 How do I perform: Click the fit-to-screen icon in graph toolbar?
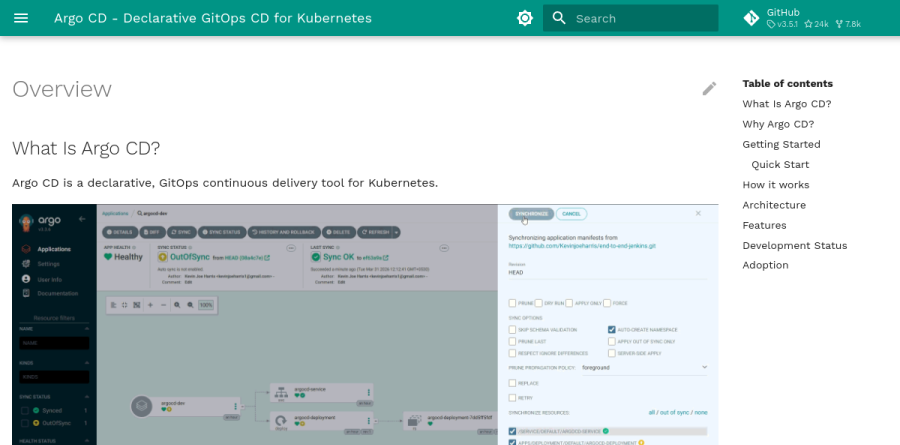tap(125, 305)
